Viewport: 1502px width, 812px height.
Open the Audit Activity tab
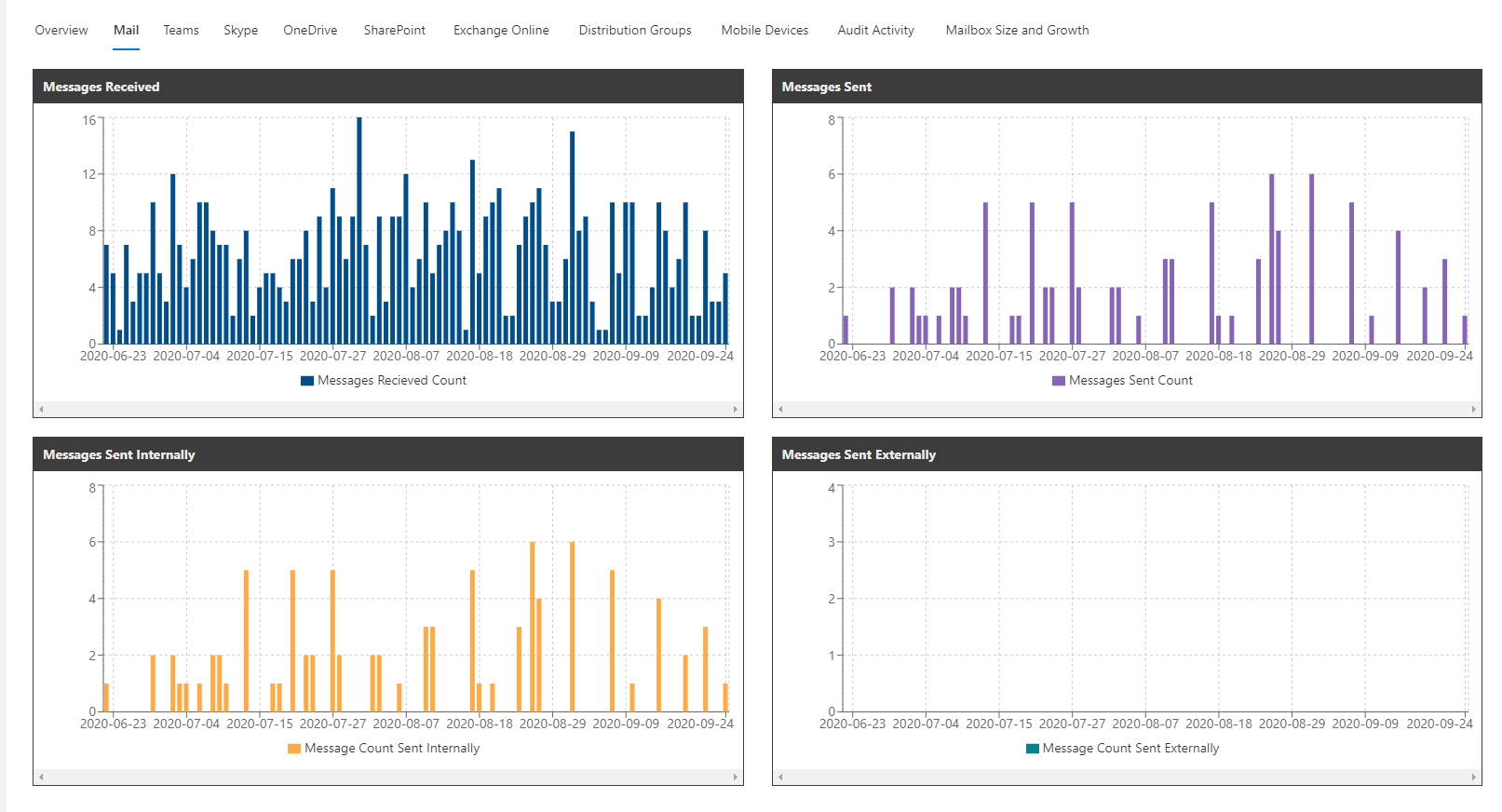pyautogui.click(x=875, y=30)
